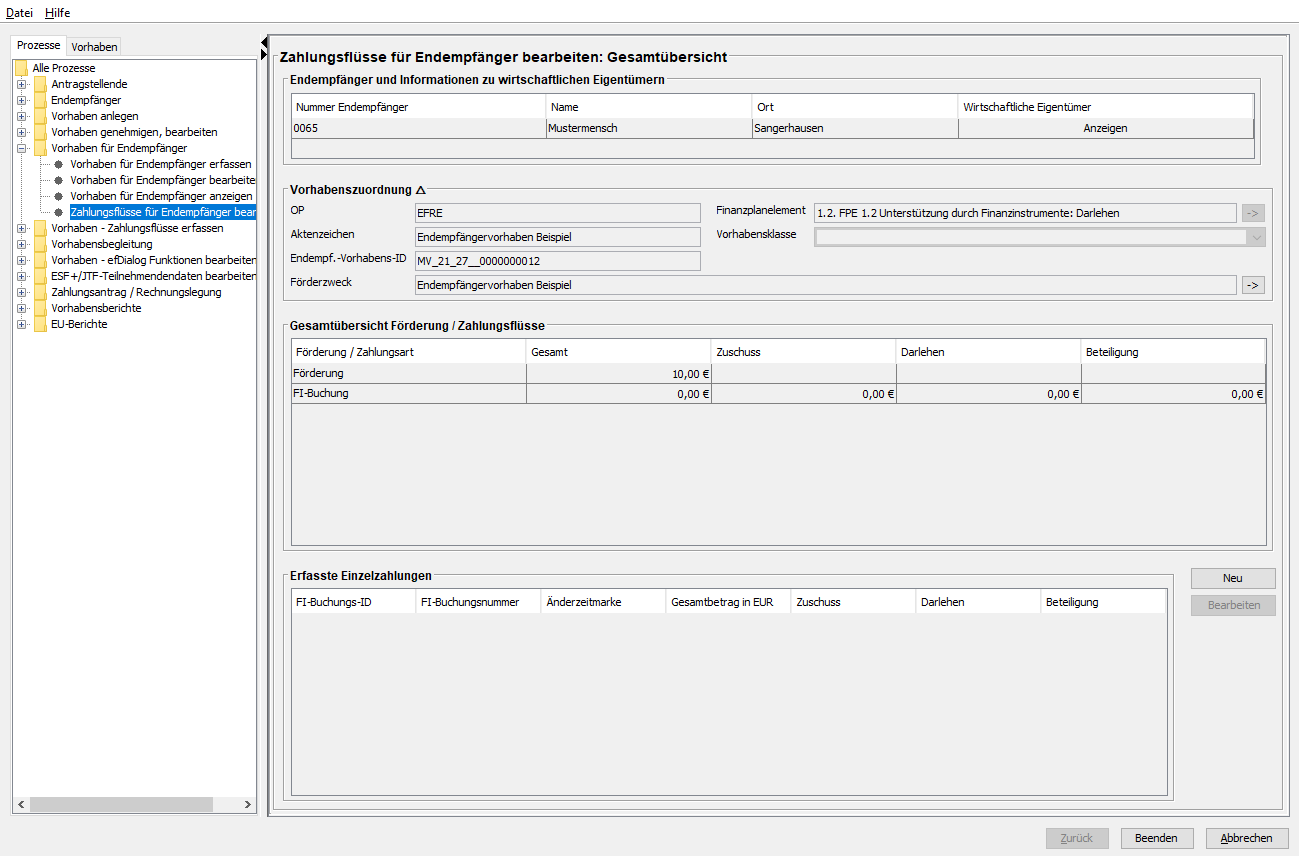Switch to the Prozesse tab
Viewport: 1299px width, 856px height.
[x=39, y=46]
